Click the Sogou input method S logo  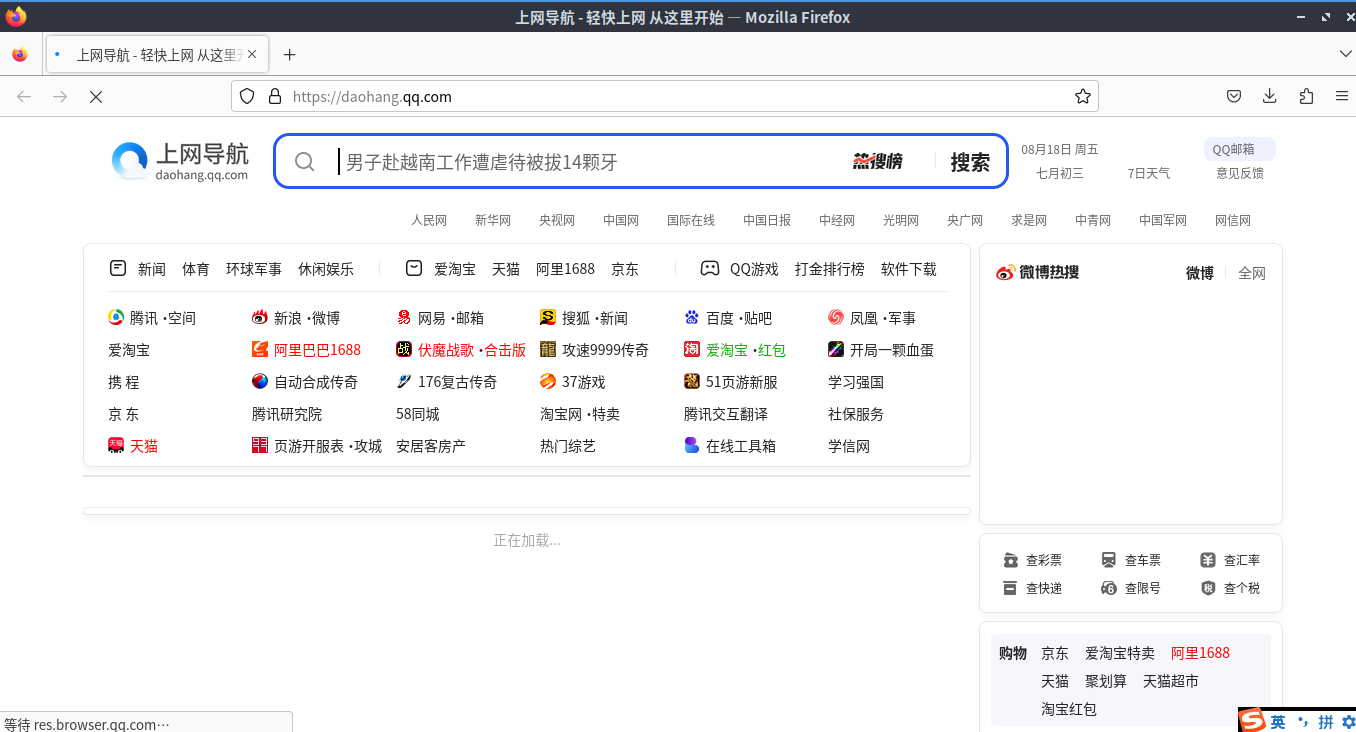pyautogui.click(x=1253, y=720)
